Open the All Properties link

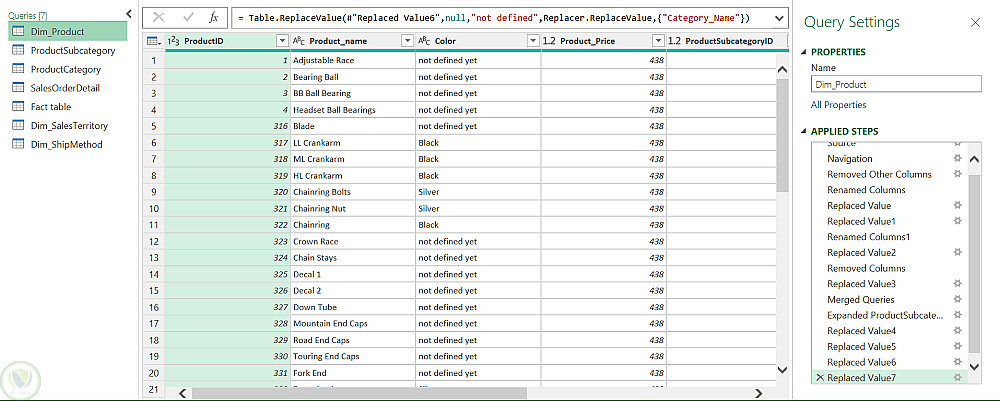coord(839,105)
